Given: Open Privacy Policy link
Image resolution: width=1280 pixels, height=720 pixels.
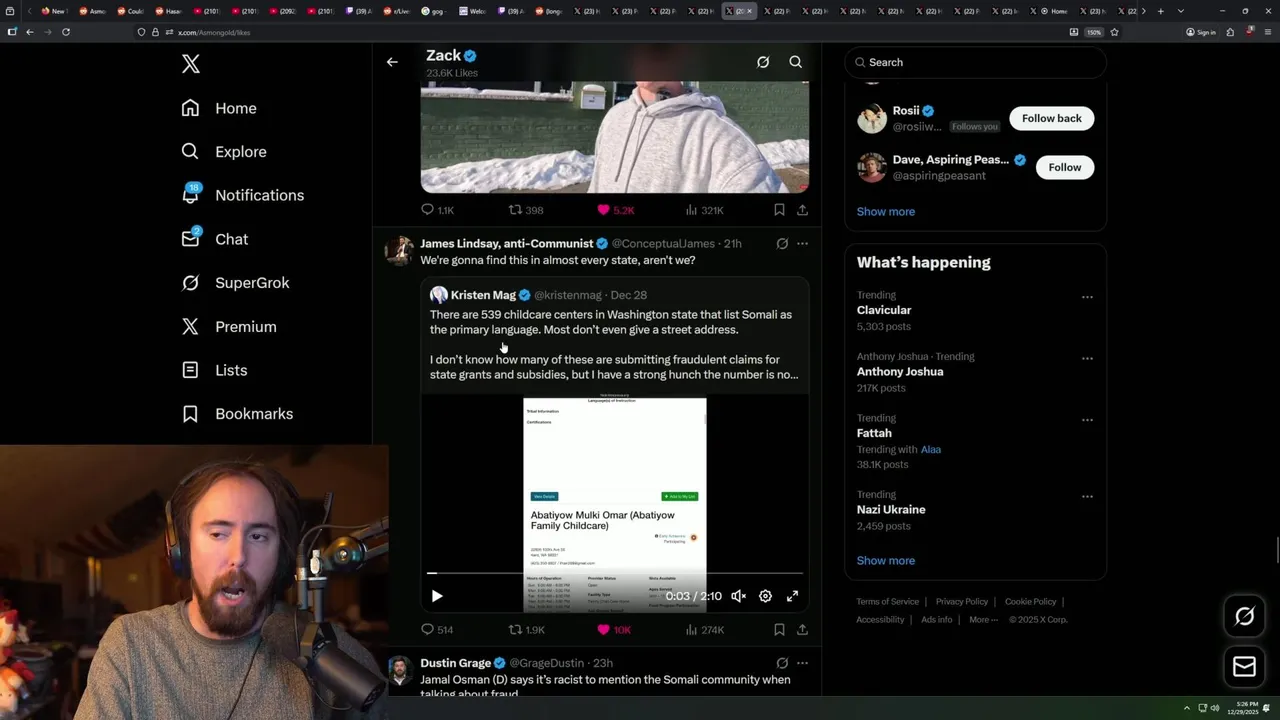Looking at the screenshot, I should click(962, 602).
